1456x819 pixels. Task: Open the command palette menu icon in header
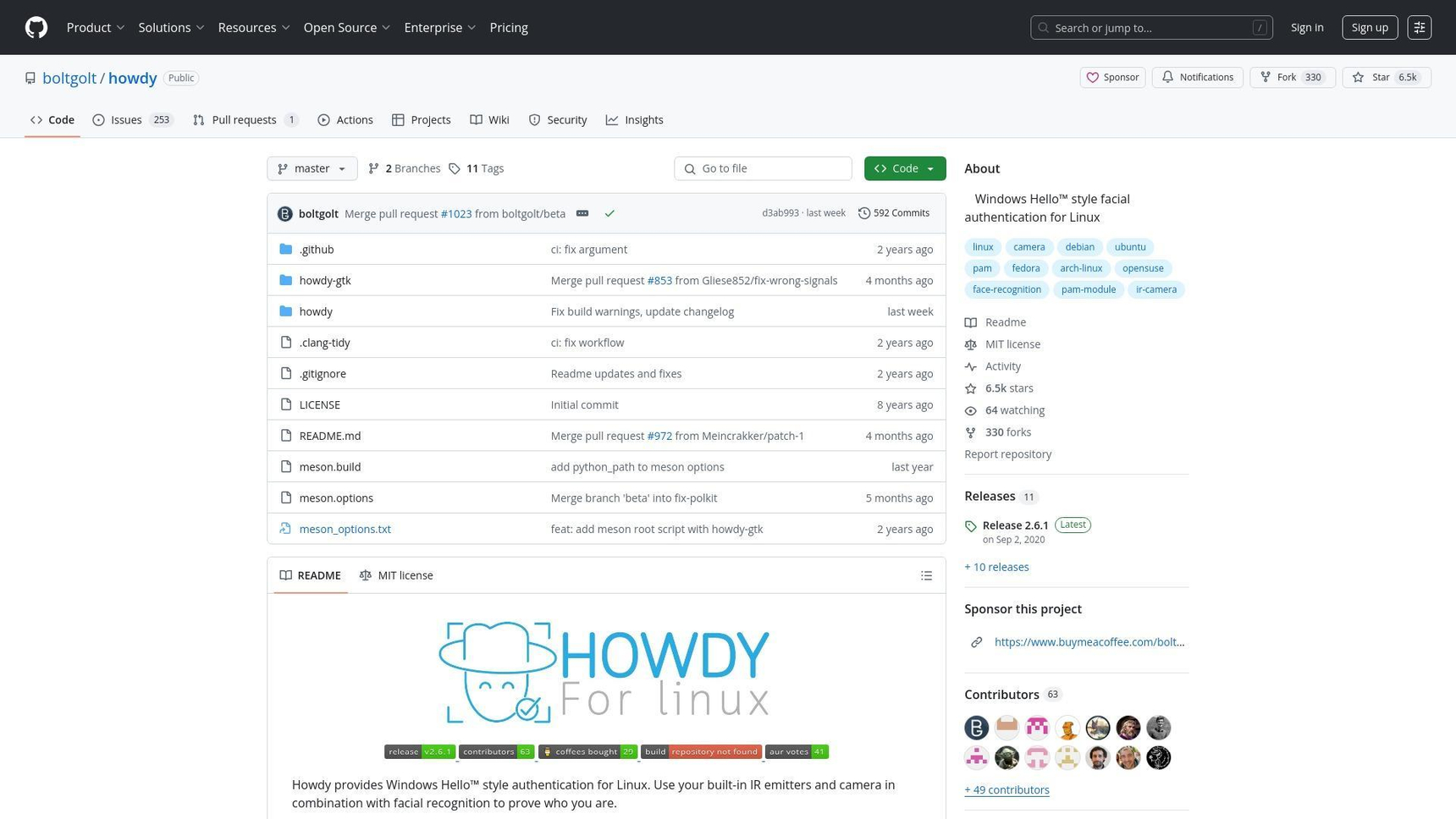[1420, 27]
